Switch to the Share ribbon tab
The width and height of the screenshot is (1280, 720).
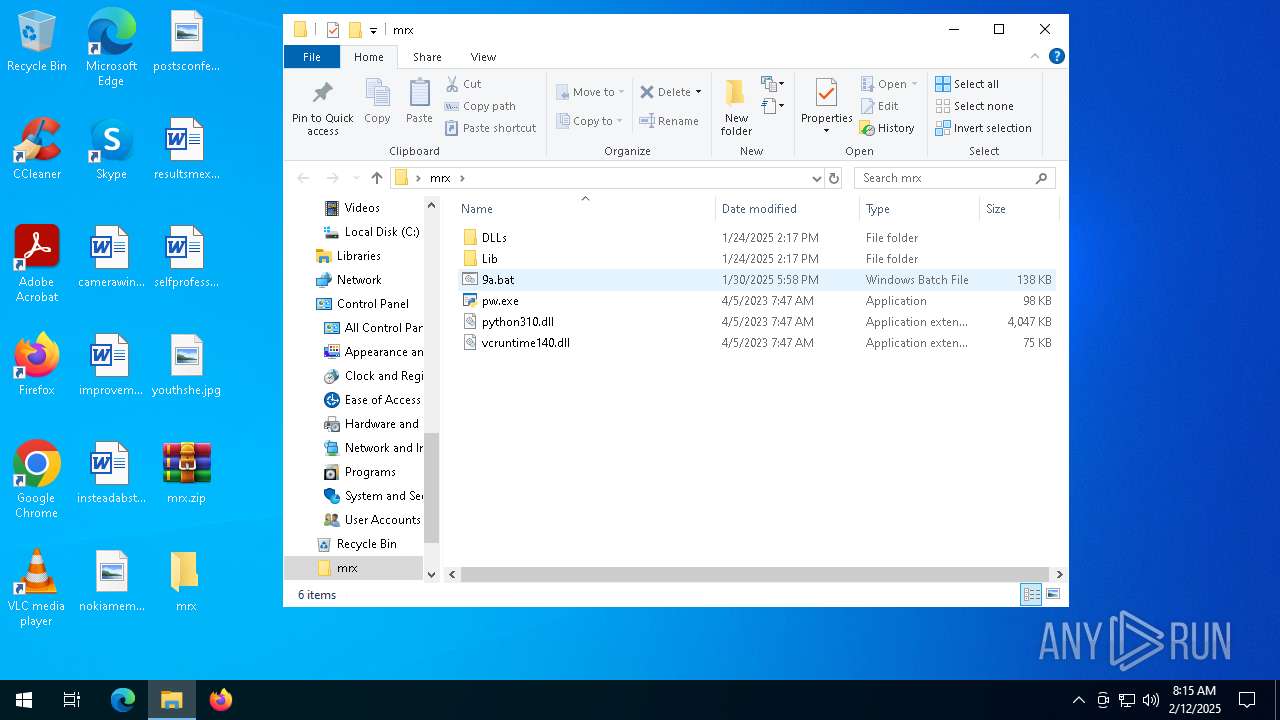(x=427, y=57)
